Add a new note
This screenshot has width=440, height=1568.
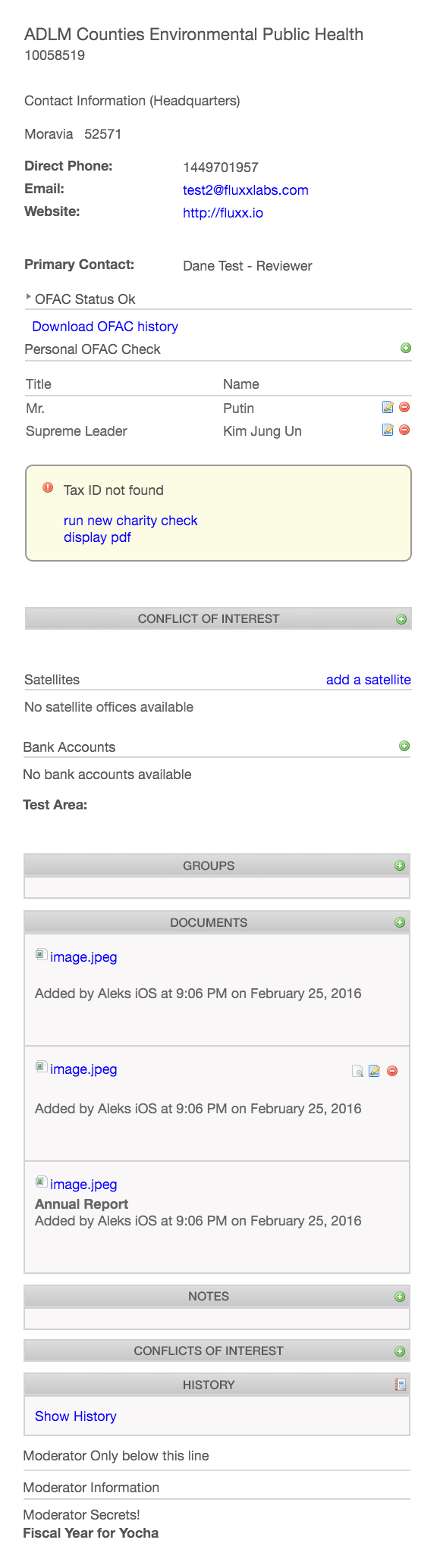400,1297
